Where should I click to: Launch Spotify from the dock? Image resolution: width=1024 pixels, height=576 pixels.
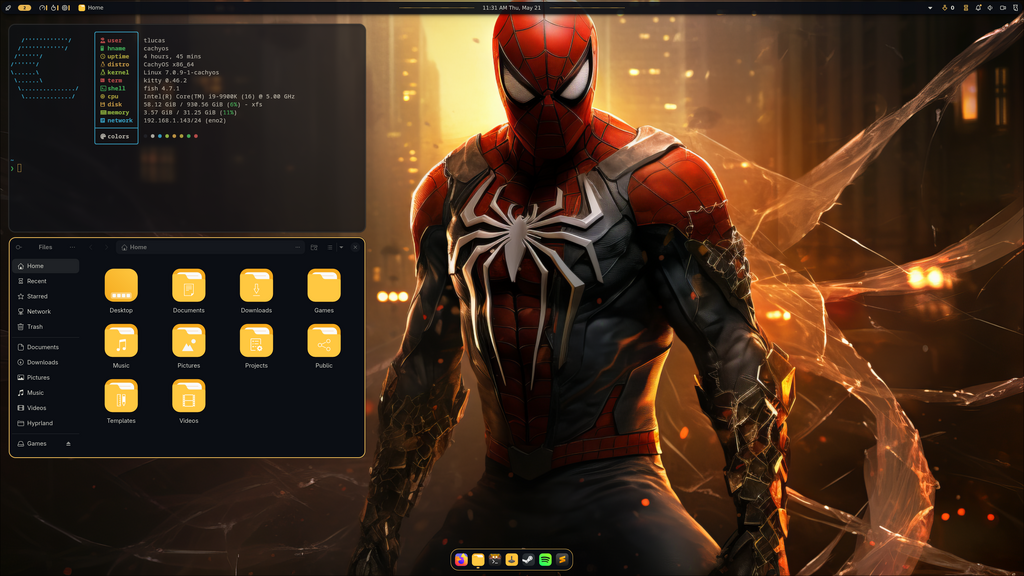545,560
